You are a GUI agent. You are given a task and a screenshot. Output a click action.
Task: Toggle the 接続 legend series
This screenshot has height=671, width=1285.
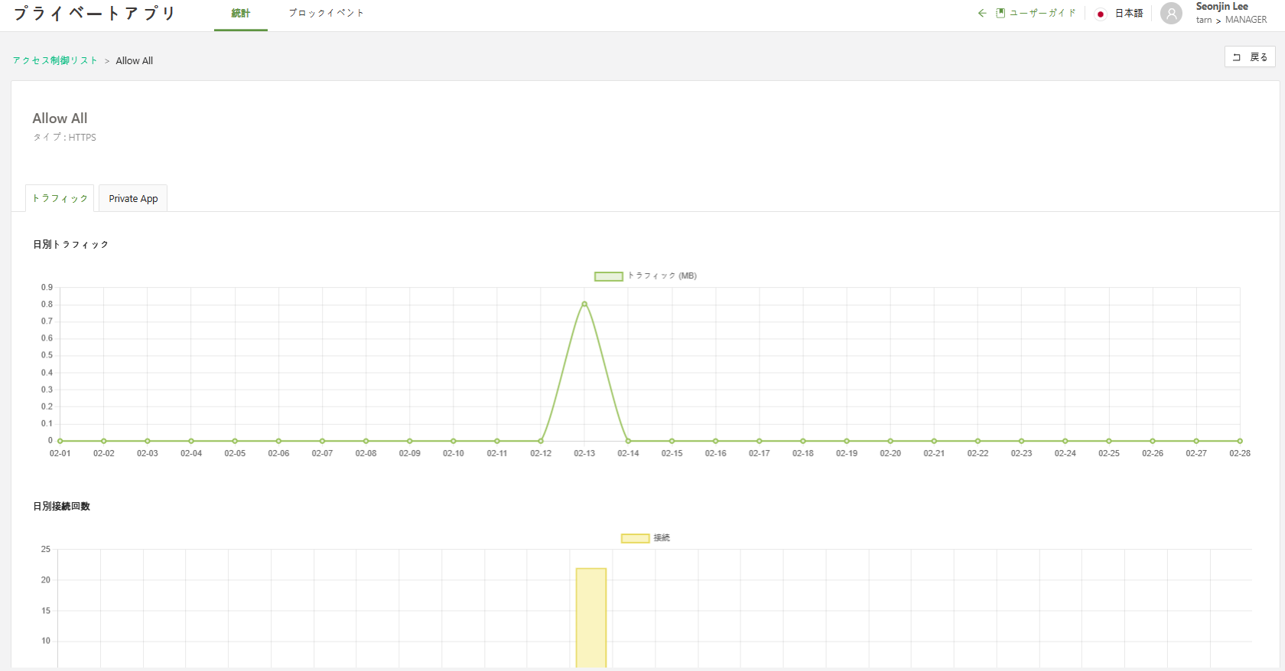[x=635, y=538]
